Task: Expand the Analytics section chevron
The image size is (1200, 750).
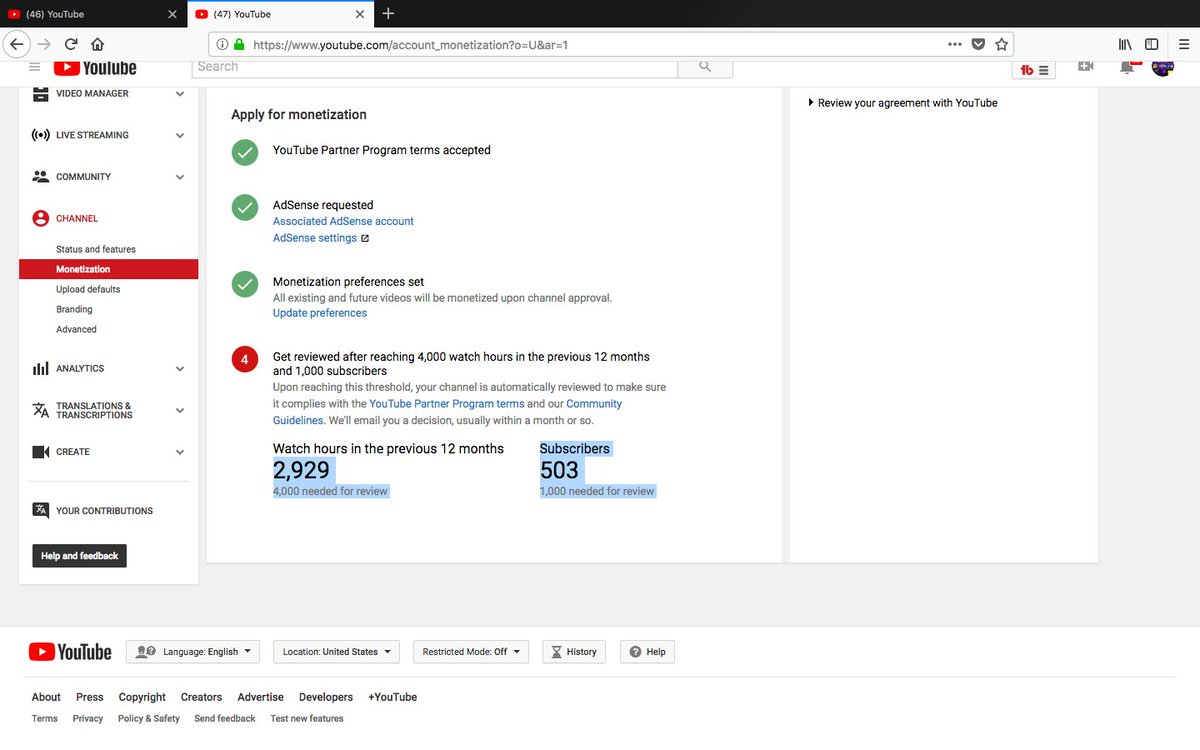Action: 180,369
